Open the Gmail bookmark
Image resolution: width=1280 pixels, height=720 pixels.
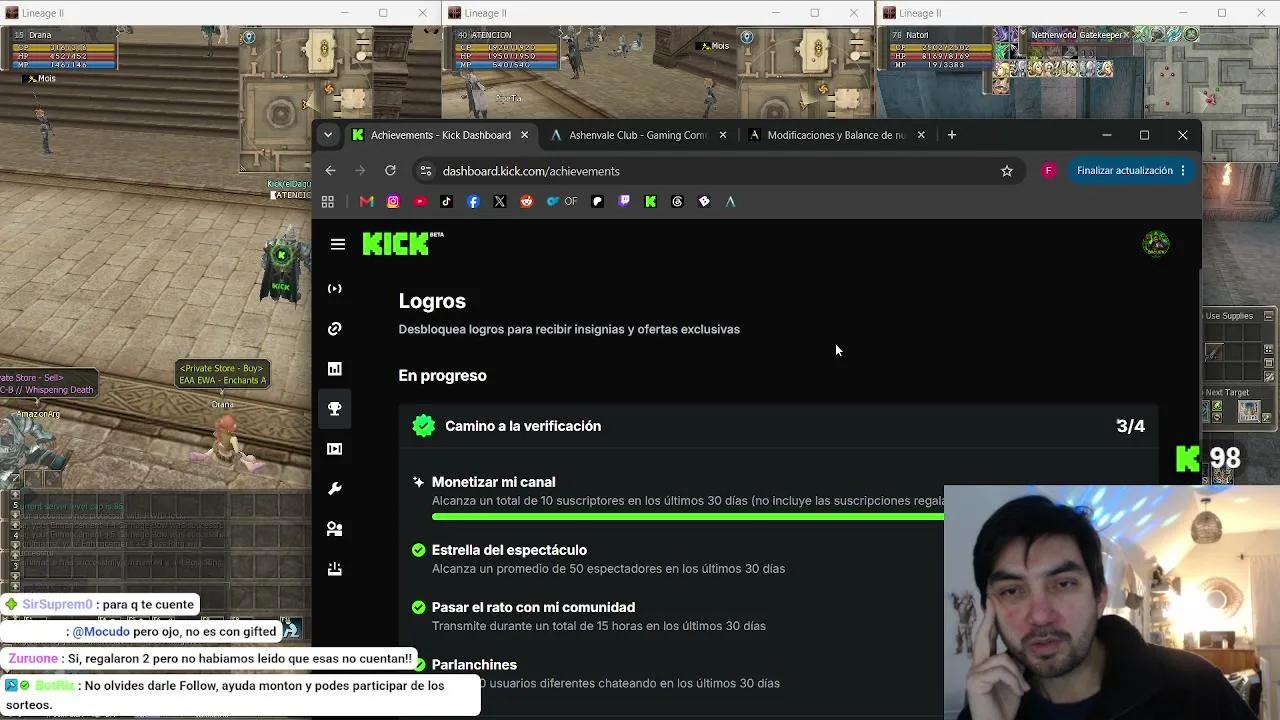(x=367, y=201)
